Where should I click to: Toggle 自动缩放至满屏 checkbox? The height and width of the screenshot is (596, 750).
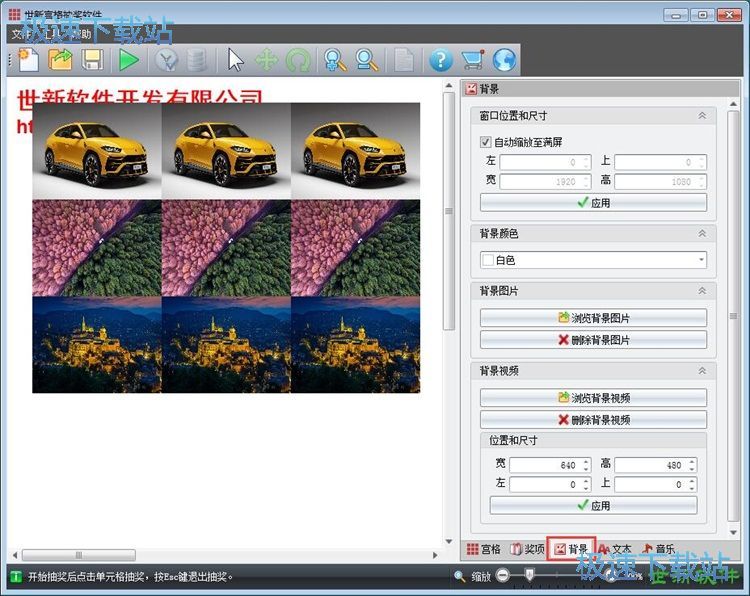(x=485, y=142)
